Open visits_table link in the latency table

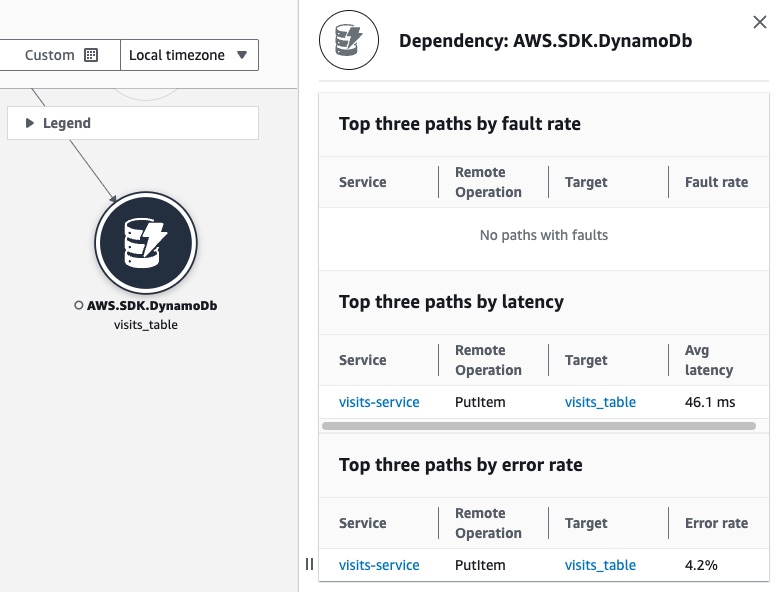(x=600, y=402)
